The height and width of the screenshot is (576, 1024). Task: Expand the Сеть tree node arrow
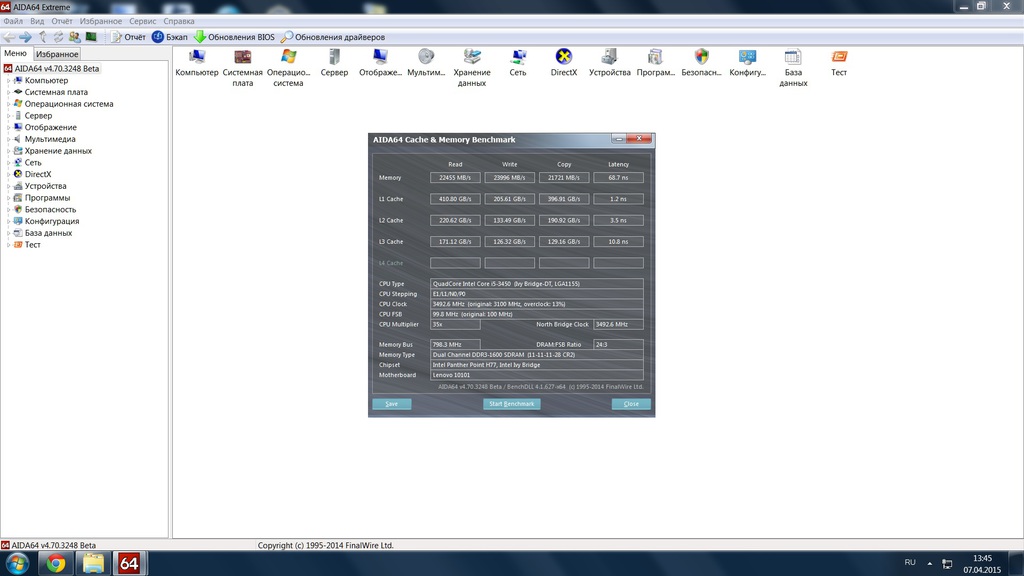(8, 163)
